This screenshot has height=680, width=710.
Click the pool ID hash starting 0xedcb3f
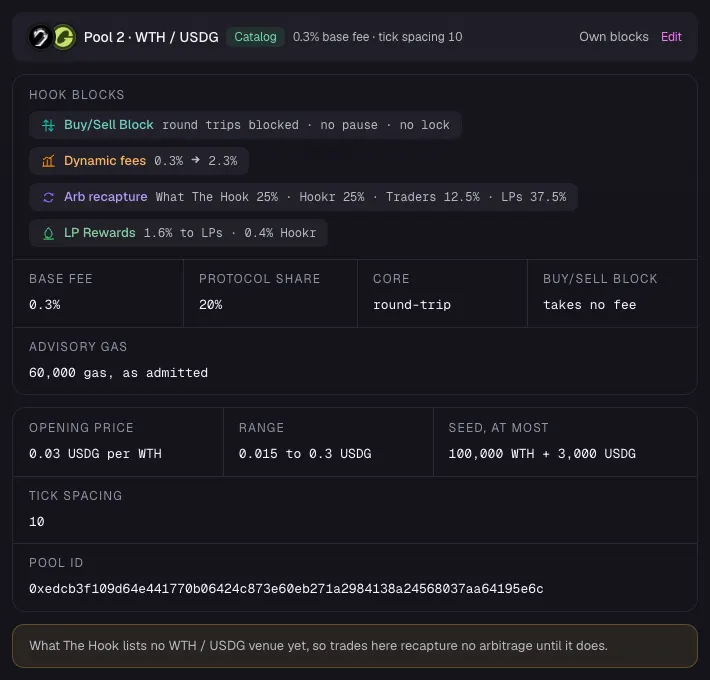click(286, 589)
